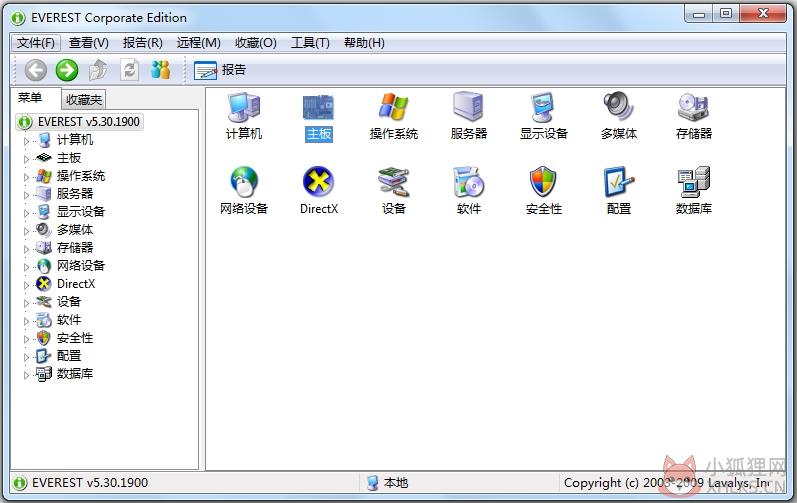Expand the 显示设备 tree node arrow
This screenshot has width=797, height=503.
coord(26,212)
